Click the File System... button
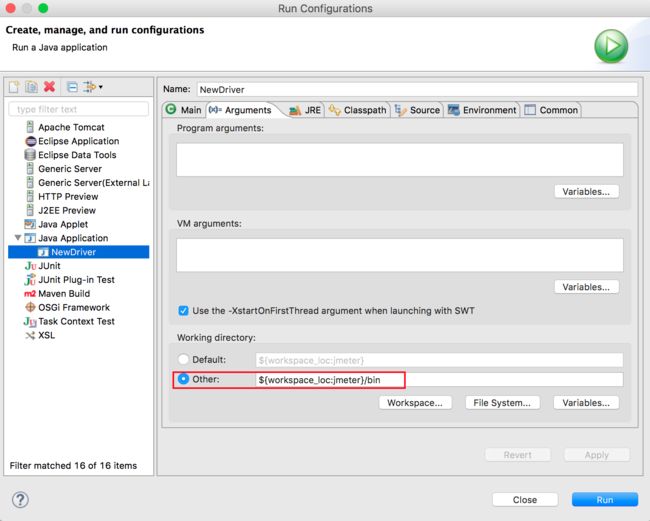 coord(502,403)
